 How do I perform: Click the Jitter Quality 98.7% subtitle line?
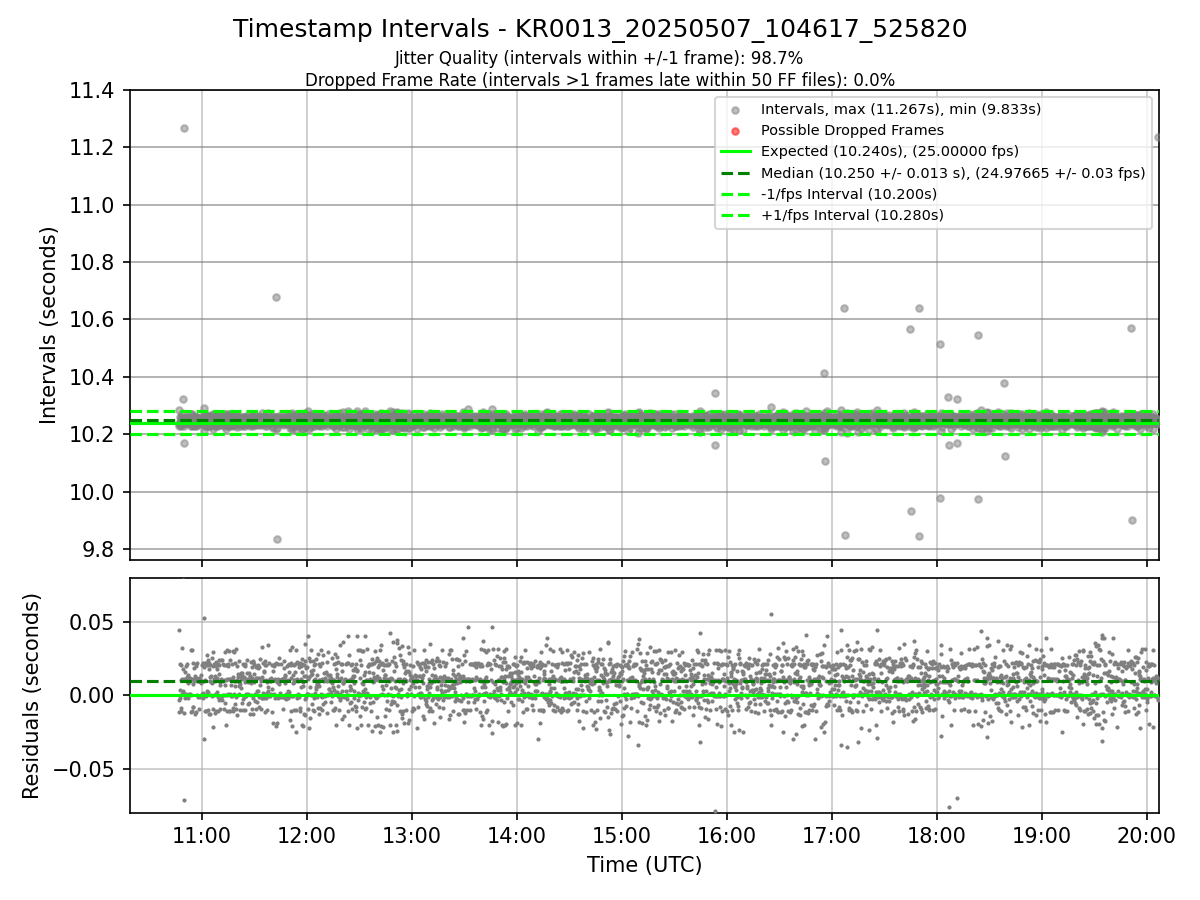(x=599, y=58)
